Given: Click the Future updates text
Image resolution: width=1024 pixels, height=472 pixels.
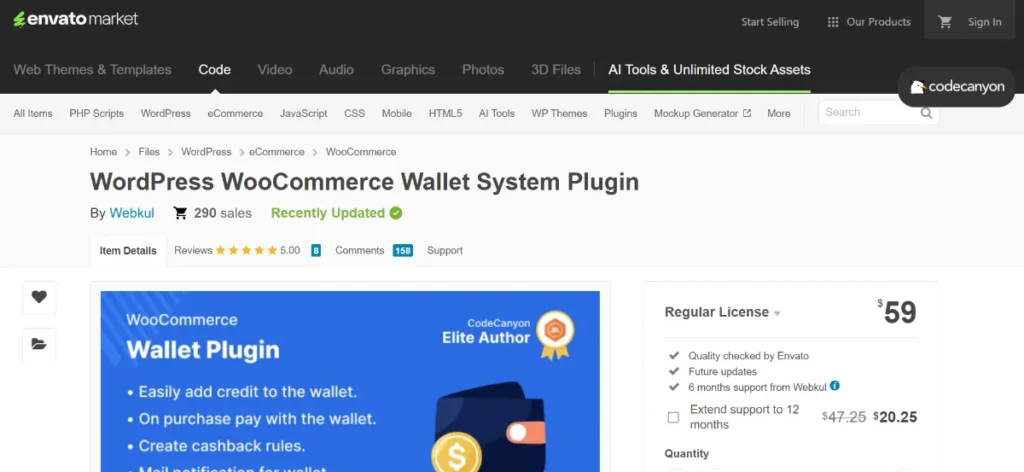Looking at the screenshot, I should tap(722, 371).
